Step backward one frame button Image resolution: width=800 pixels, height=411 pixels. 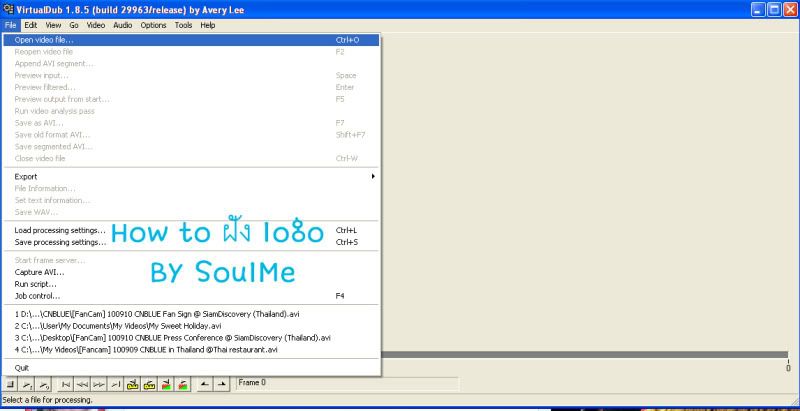[83, 384]
